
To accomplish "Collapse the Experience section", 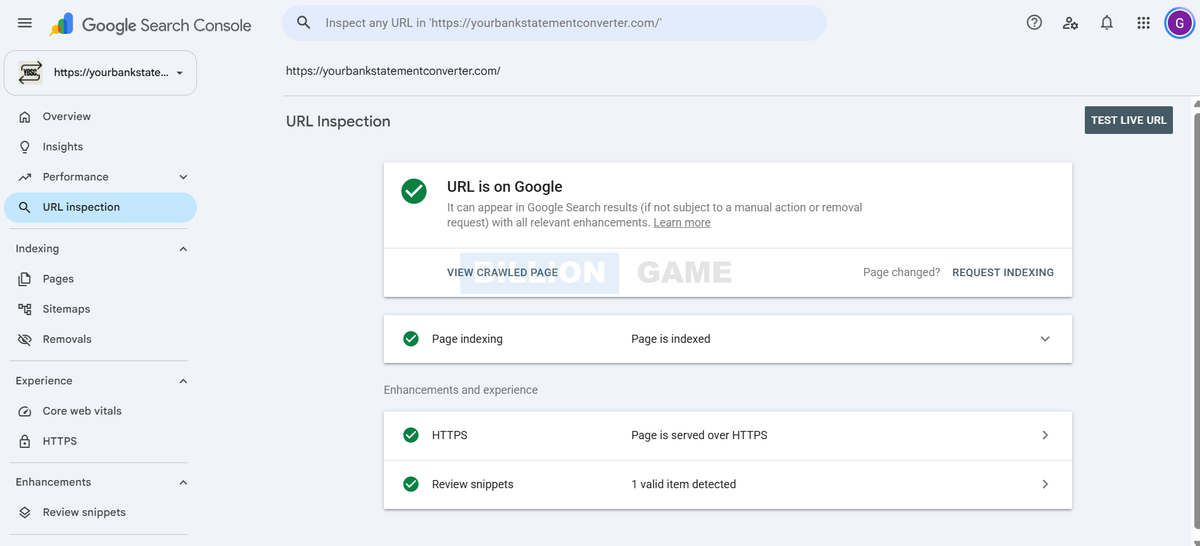I will pos(182,381).
